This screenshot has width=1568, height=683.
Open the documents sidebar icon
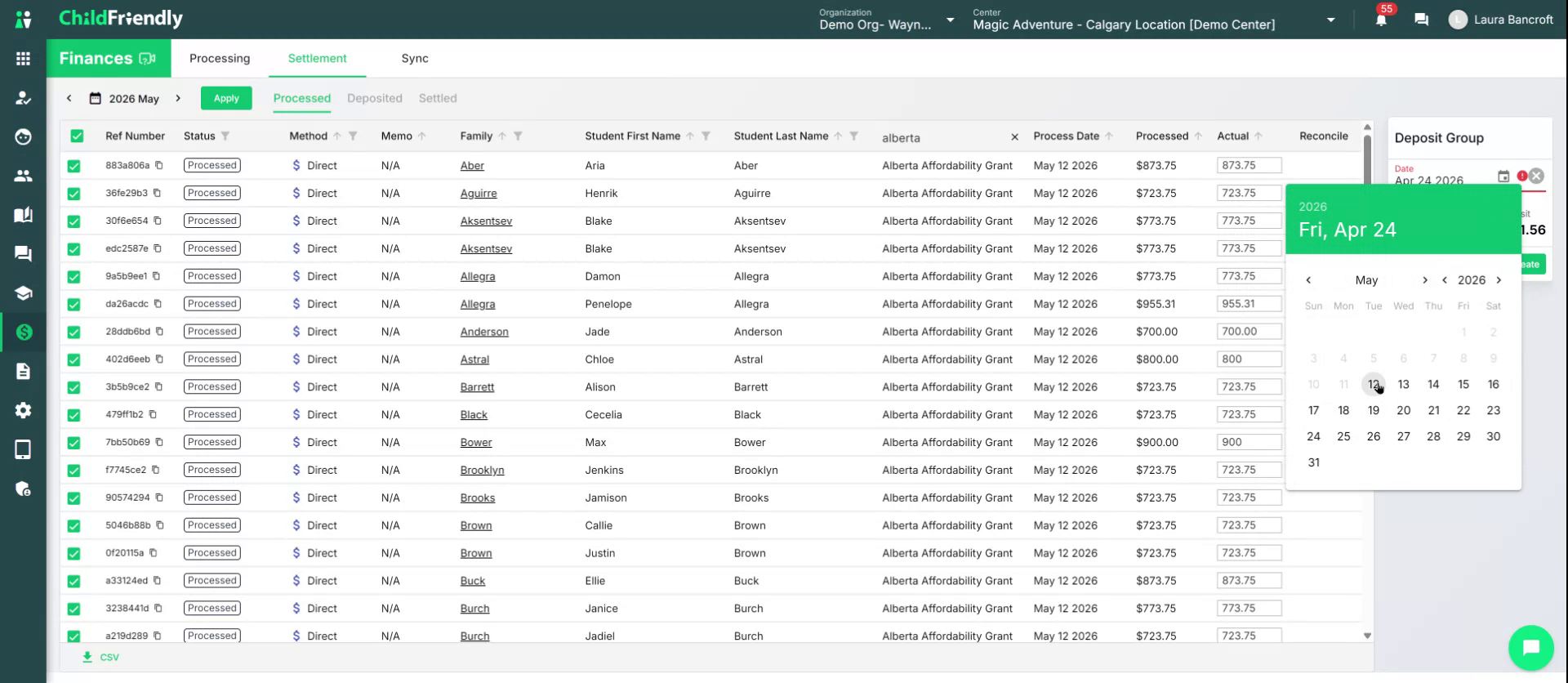pos(23,371)
